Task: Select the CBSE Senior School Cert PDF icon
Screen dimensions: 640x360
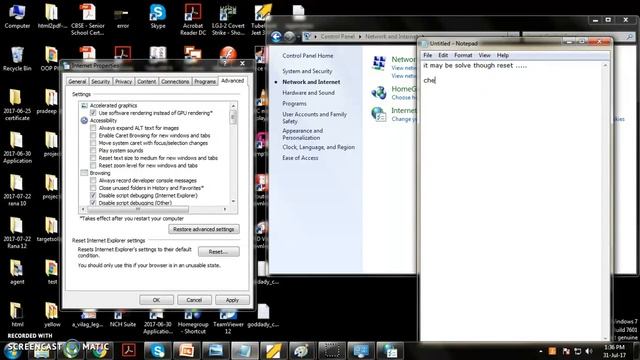Action: (x=87, y=20)
